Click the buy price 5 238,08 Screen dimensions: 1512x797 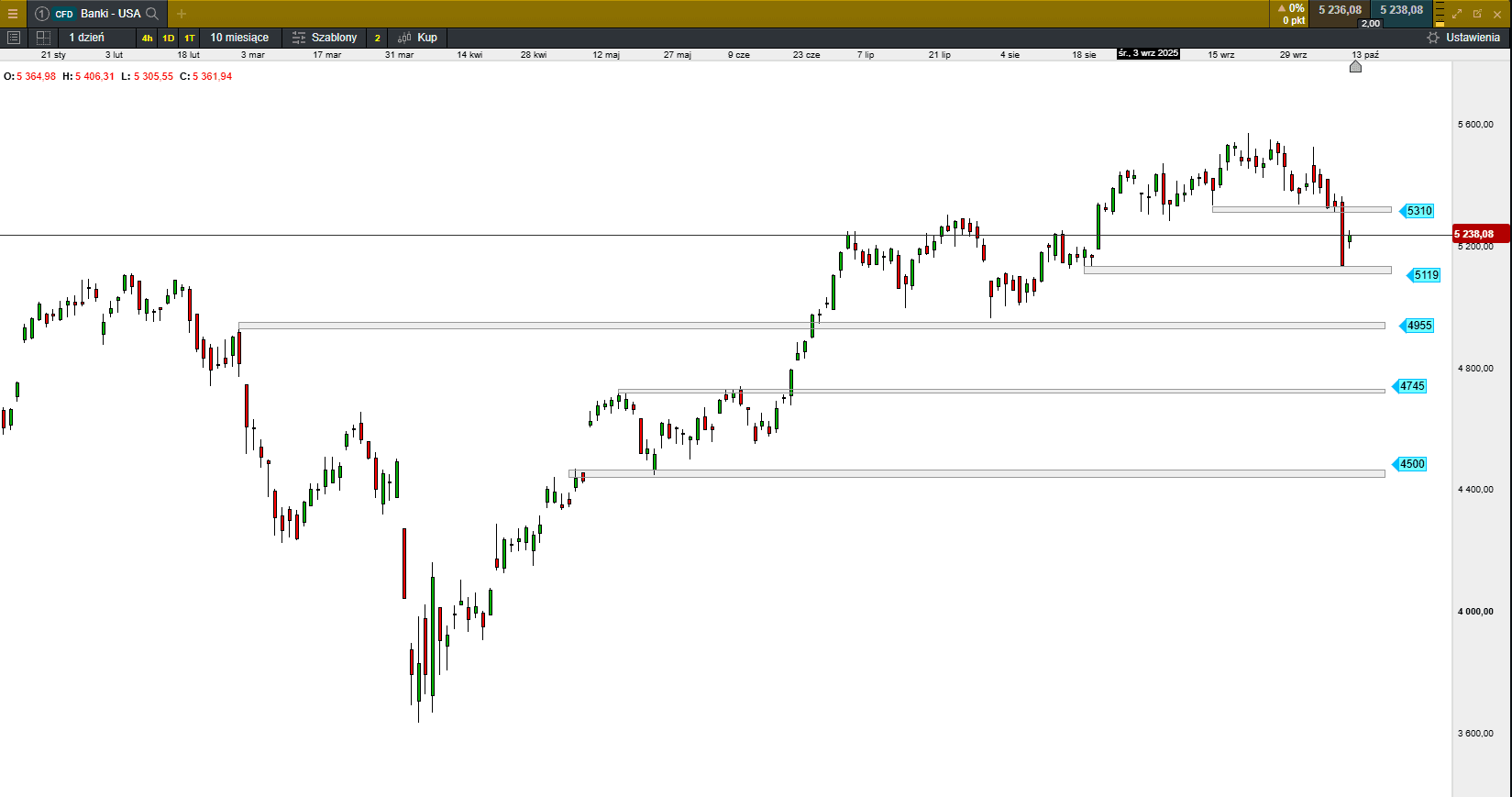click(x=1401, y=10)
